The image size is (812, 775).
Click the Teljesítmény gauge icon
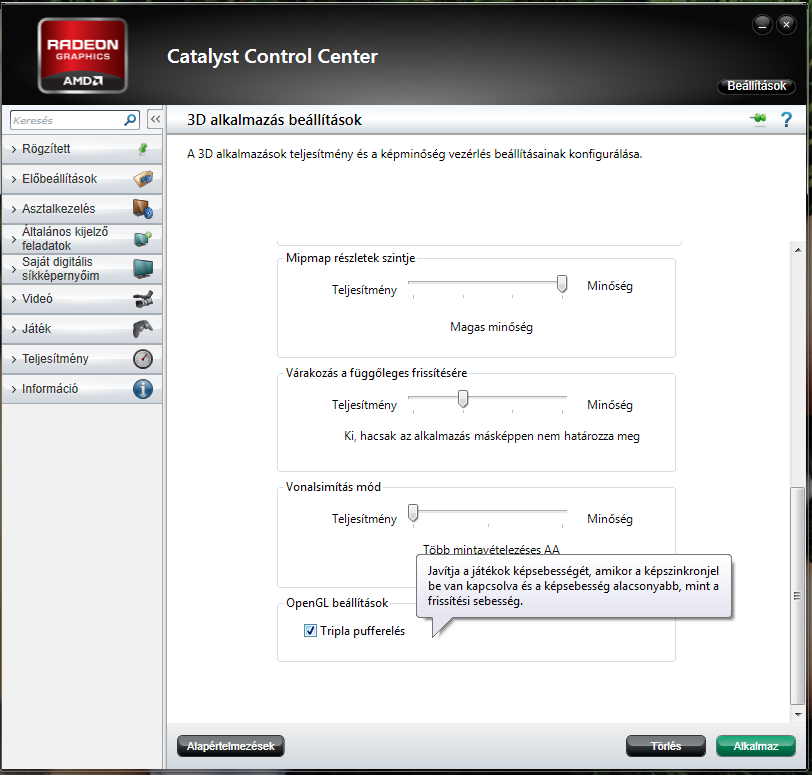coord(143,359)
